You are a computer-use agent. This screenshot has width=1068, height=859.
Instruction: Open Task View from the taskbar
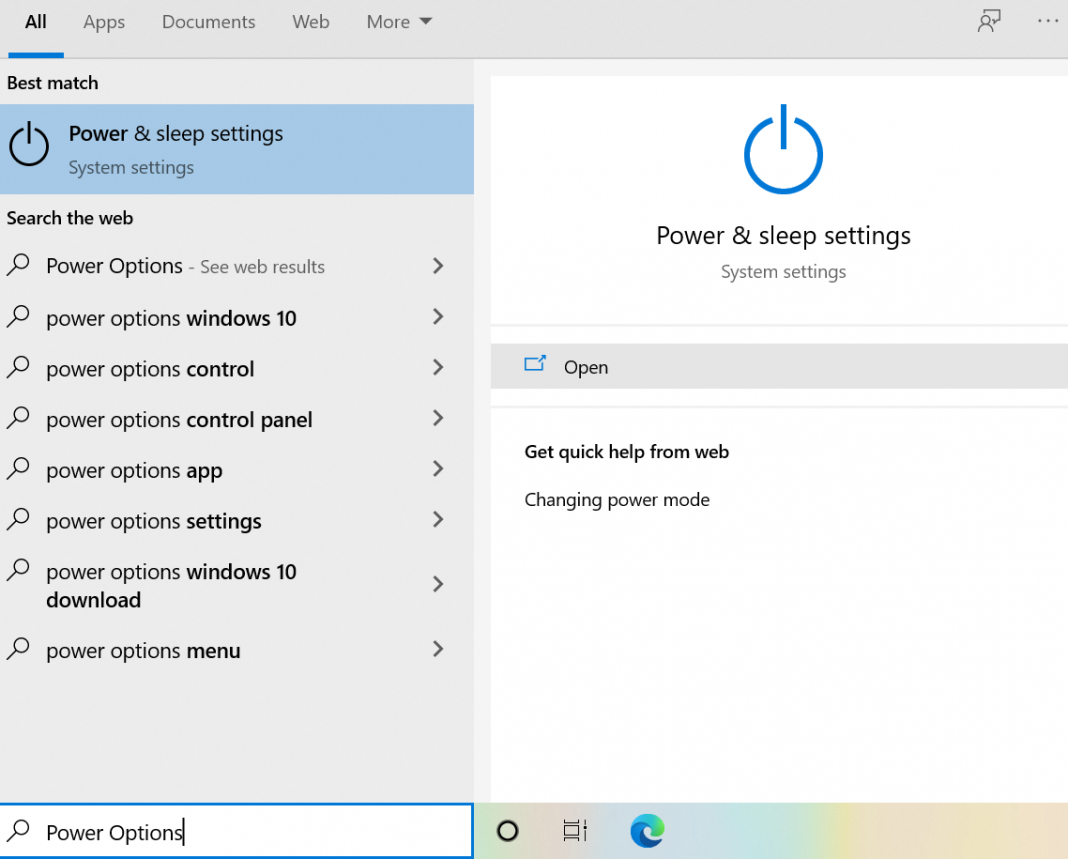coord(574,830)
